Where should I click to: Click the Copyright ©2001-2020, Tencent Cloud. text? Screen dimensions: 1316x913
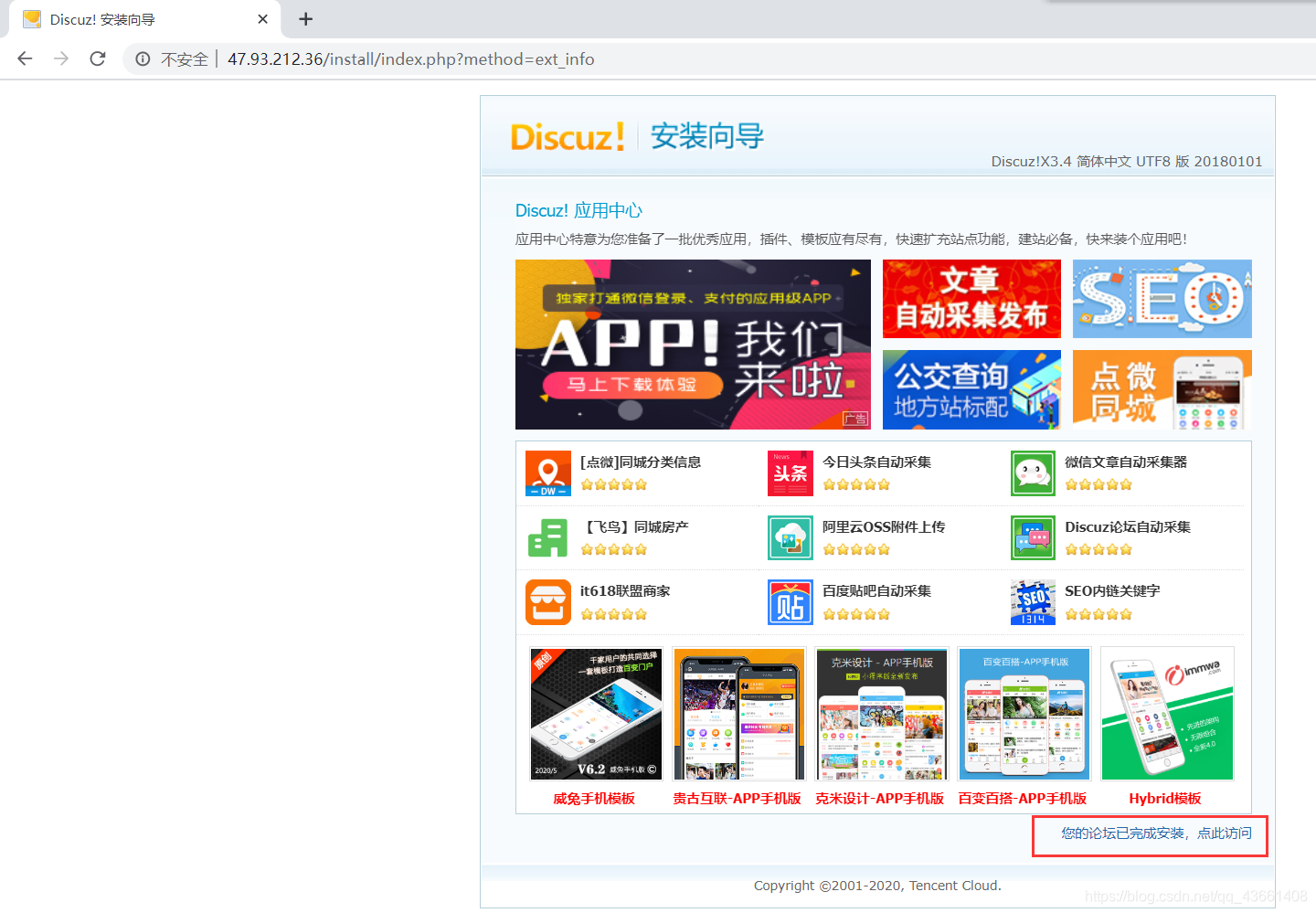pyautogui.click(x=877, y=886)
